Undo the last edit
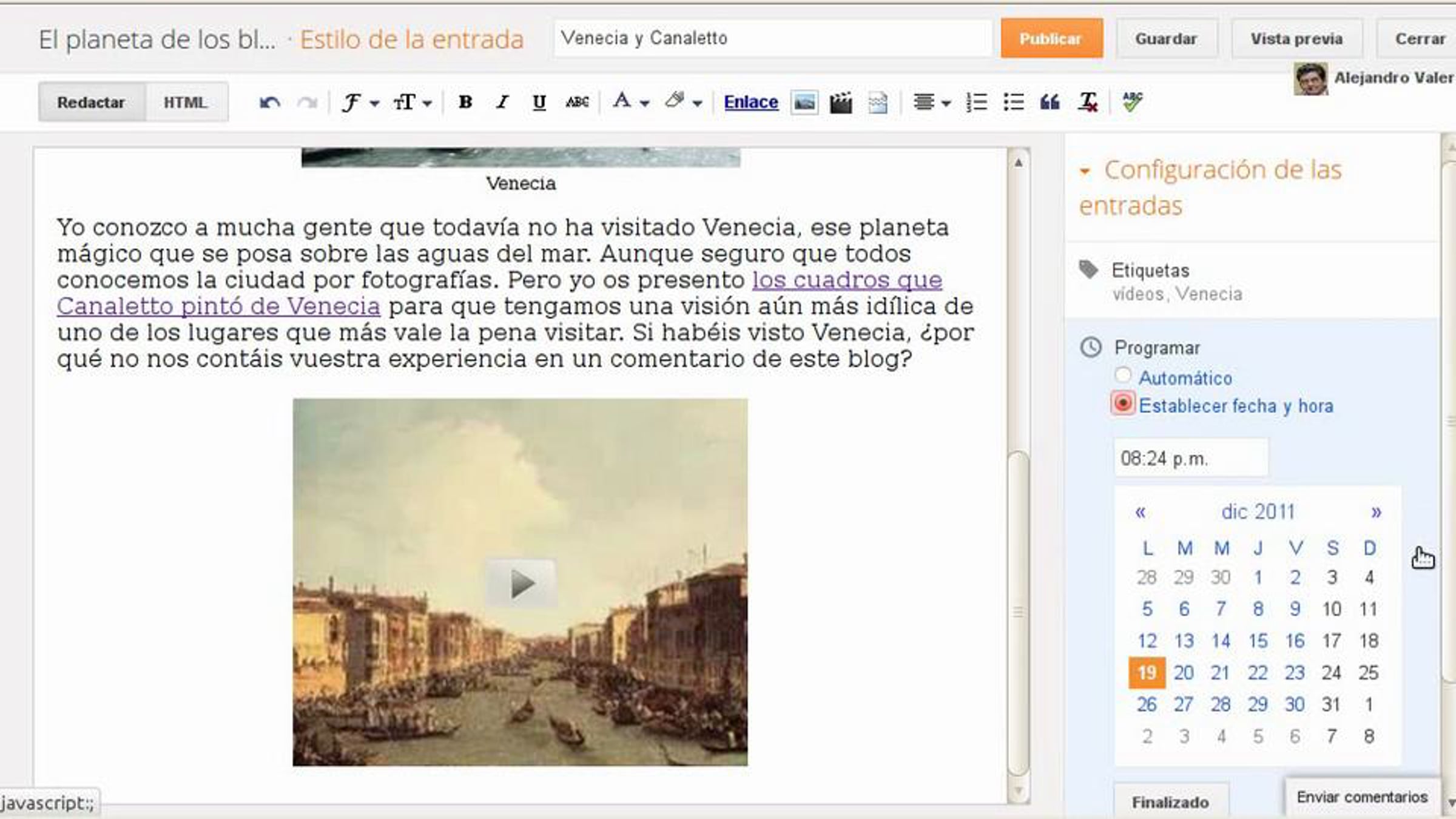The width and height of the screenshot is (1456, 819). tap(270, 103)
